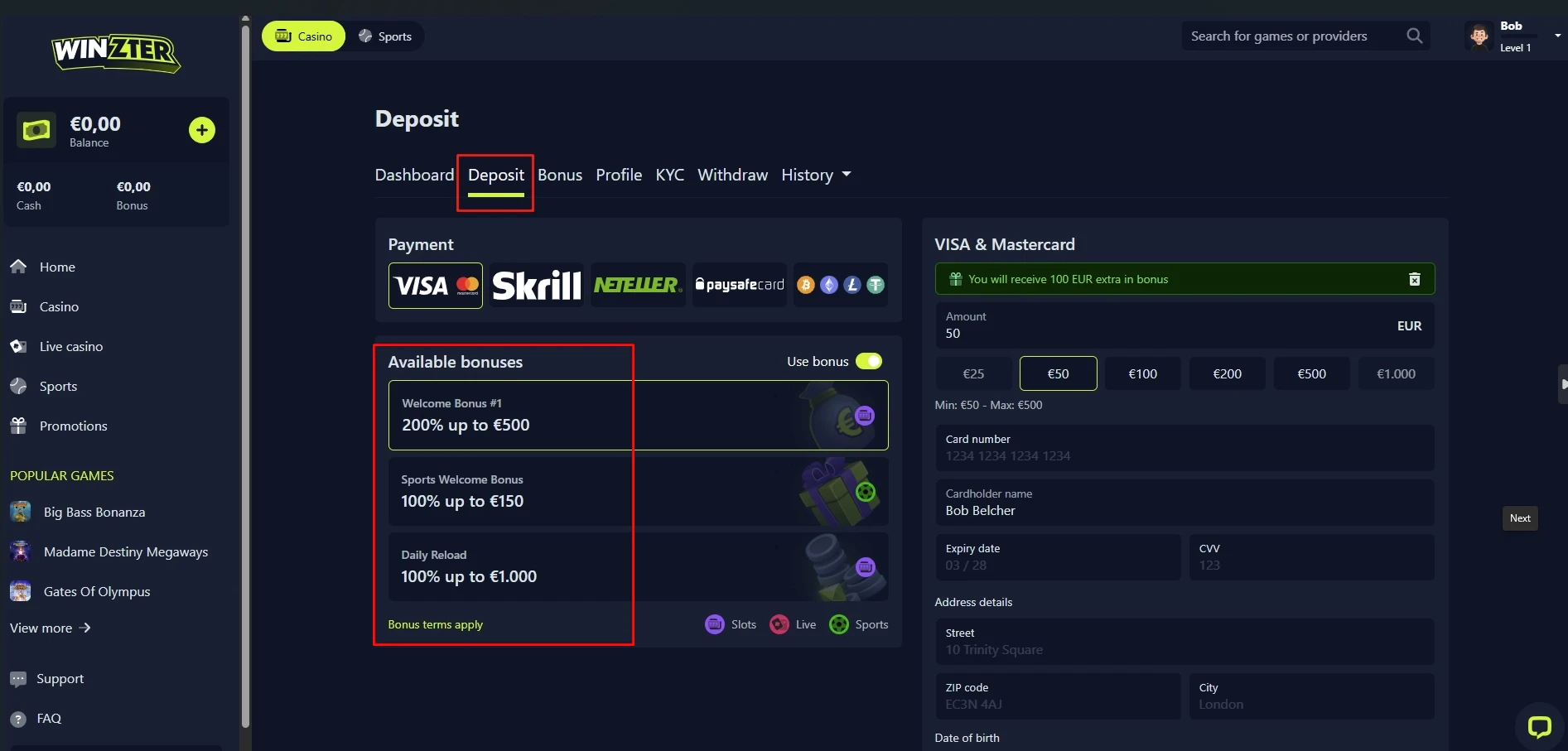
Task: Click the Live legend icon
Action: 779,624
